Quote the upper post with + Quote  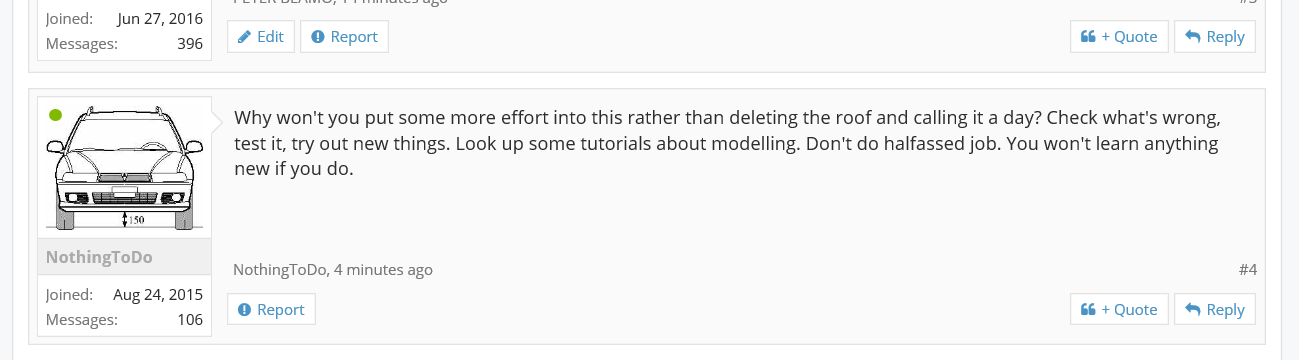click(1119, 37)
